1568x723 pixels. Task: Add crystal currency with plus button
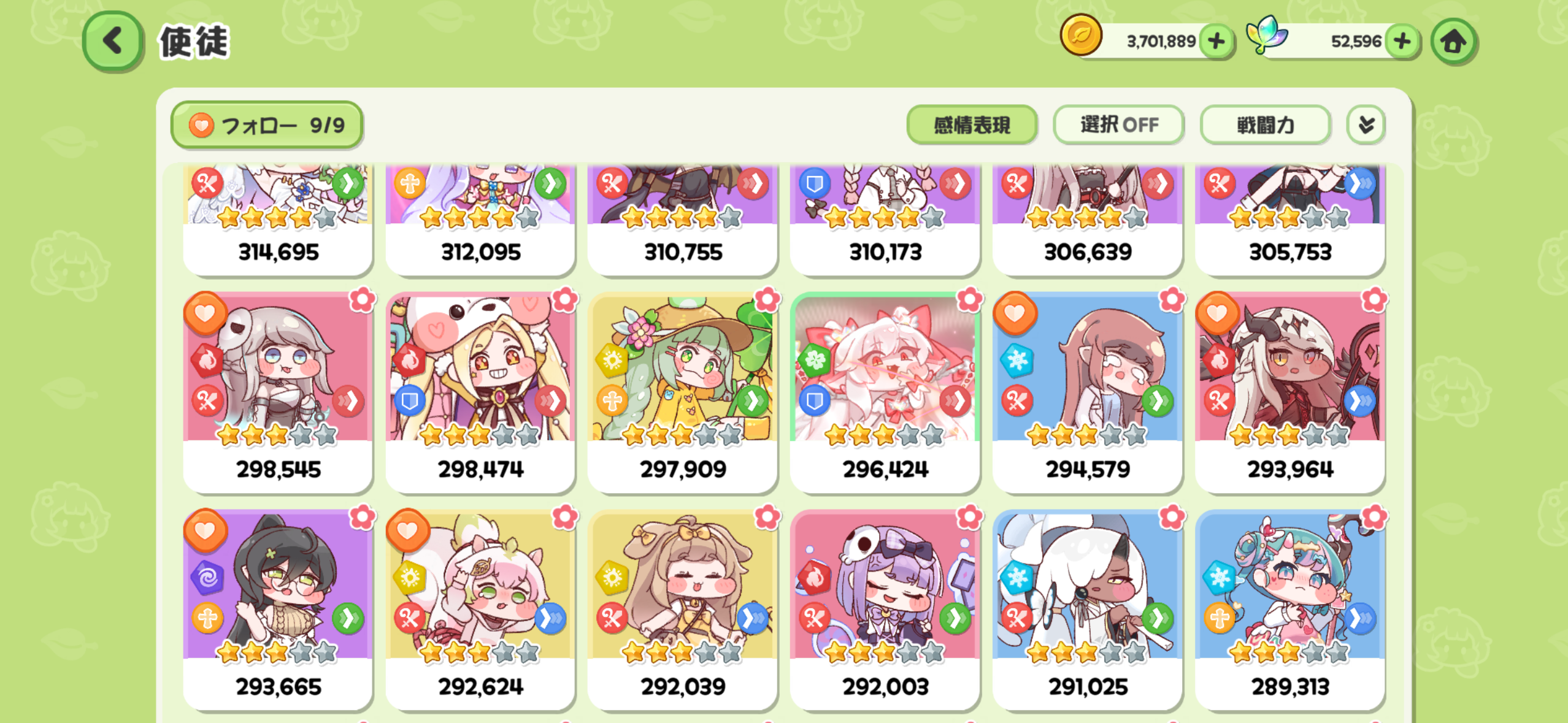pos(1402,42)
